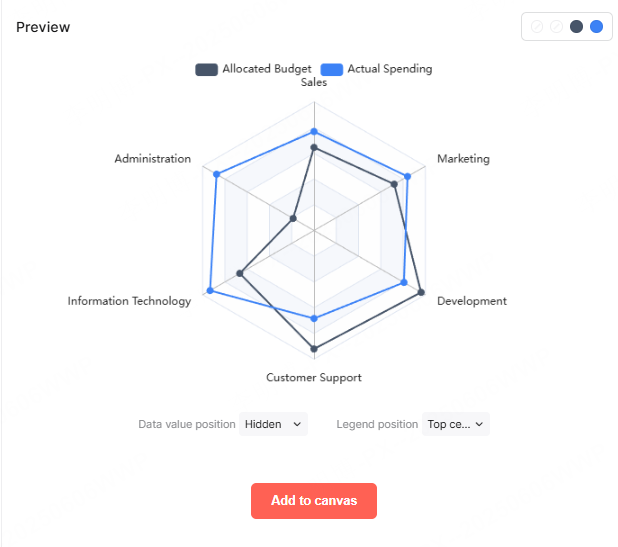Expand the Legend position dropdown

(x=456, y=424)
